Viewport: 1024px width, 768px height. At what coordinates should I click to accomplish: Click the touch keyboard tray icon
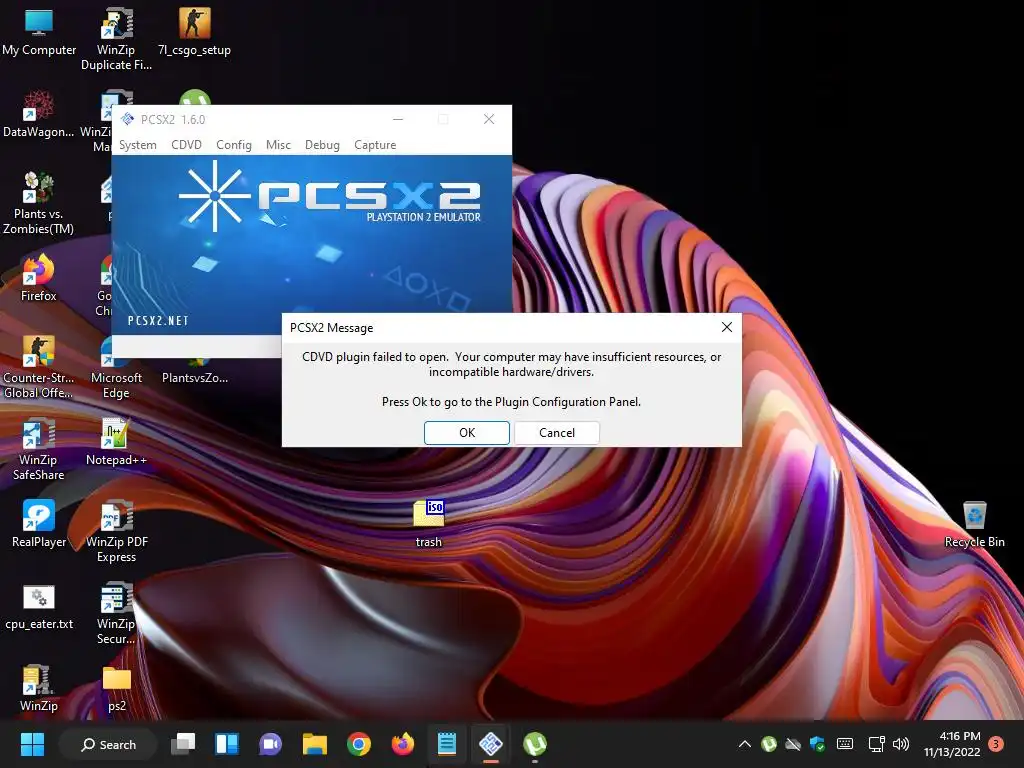tap(844, 744)
